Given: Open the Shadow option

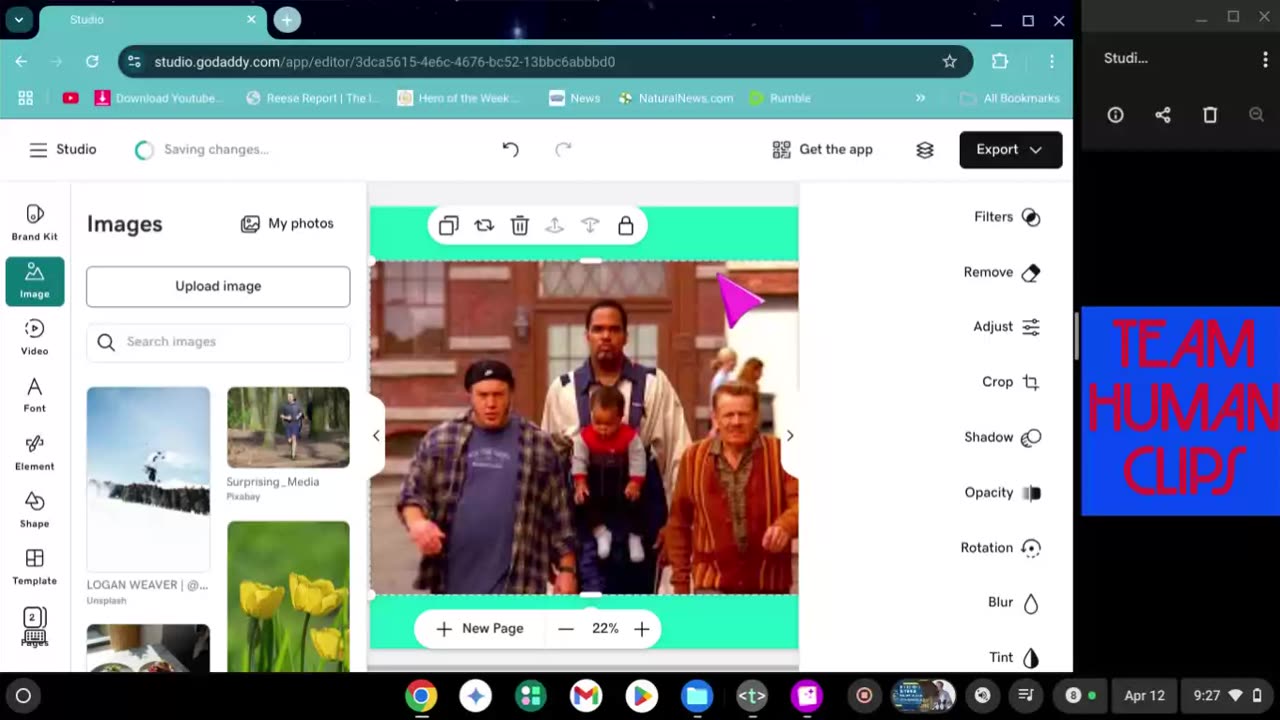Looking at the screenshot, I should [x=1003, y=437].
